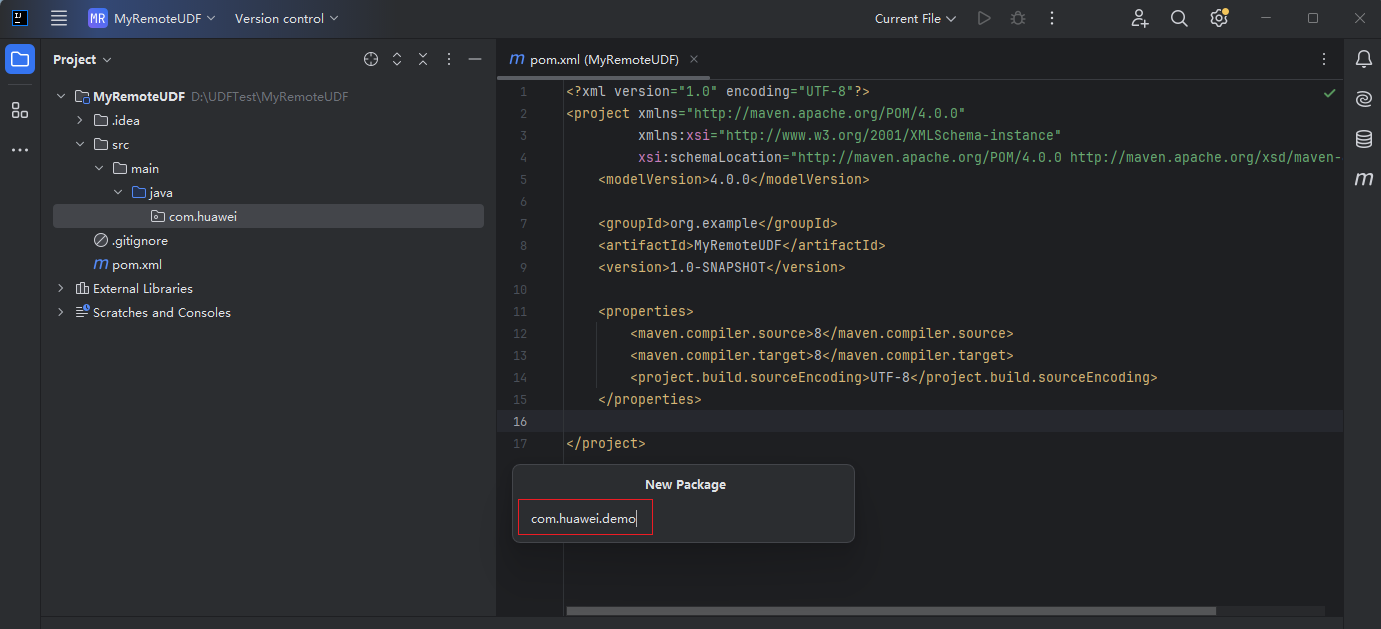Click Select Opened File target icon
The height and width of the screenshot is (629, 1381).
click(x=371, y=59)
